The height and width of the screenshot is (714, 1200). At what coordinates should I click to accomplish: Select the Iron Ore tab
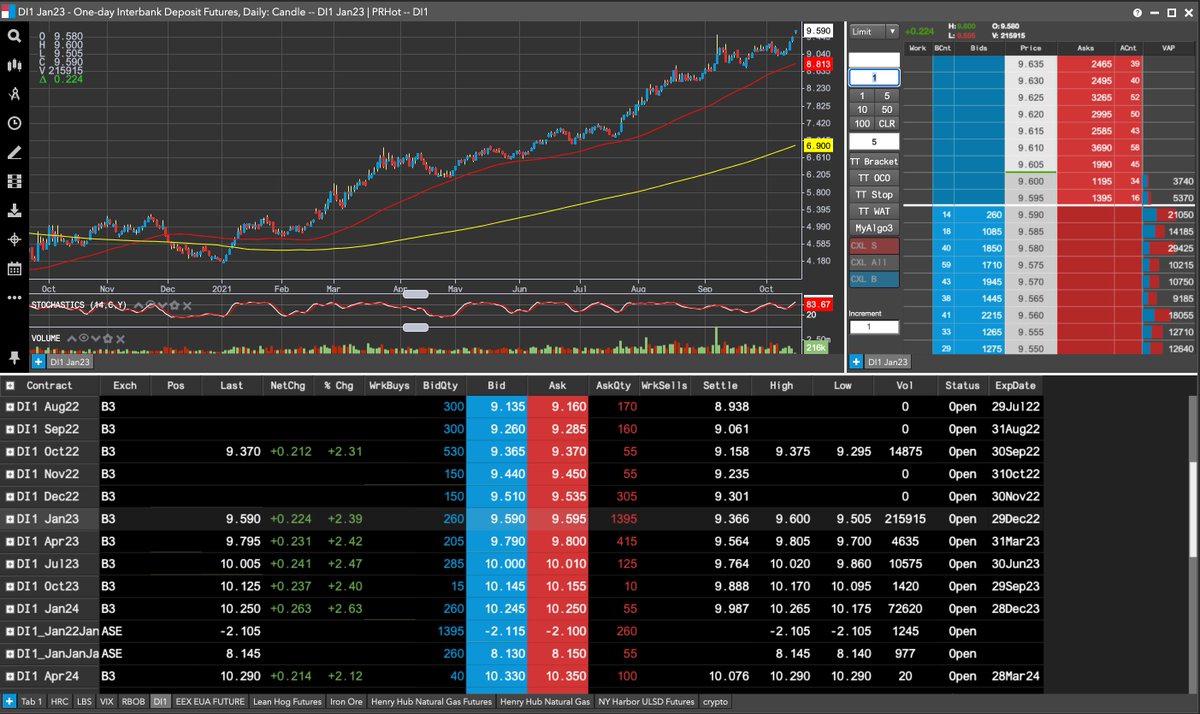346,702
